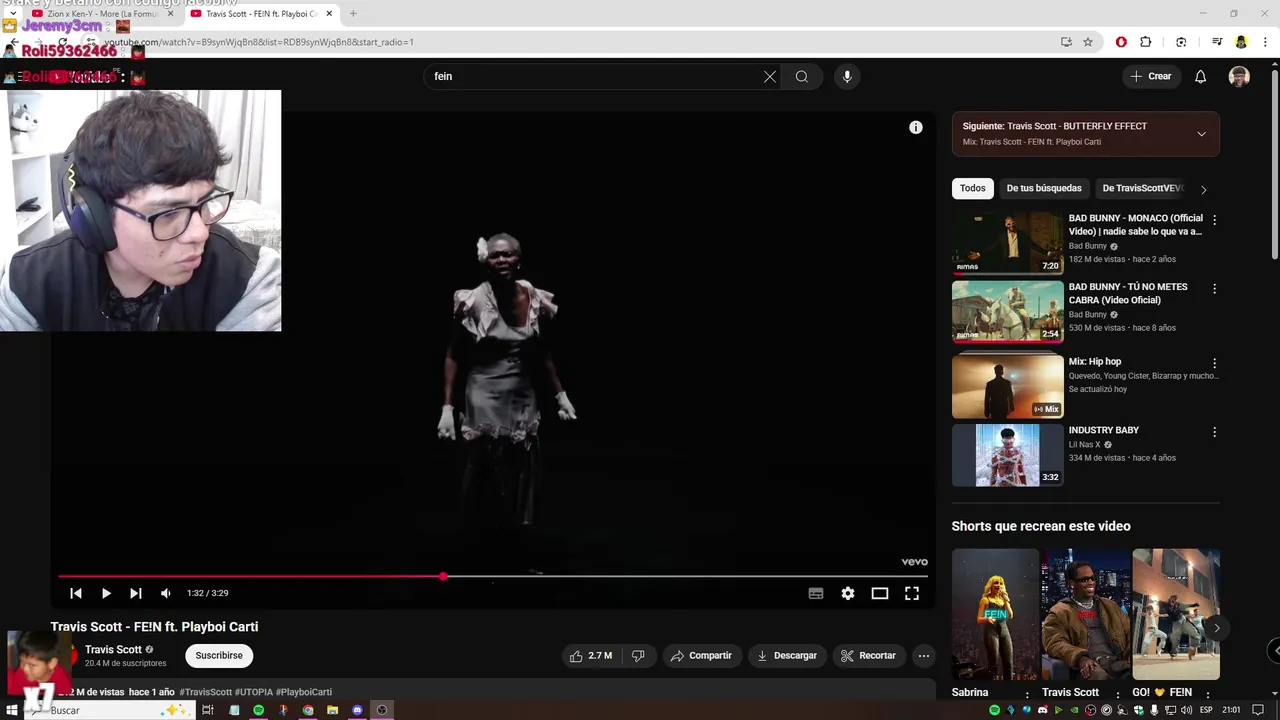Select the De tus búsquedas chip
1280x720 pixels.
point(1044,188)
